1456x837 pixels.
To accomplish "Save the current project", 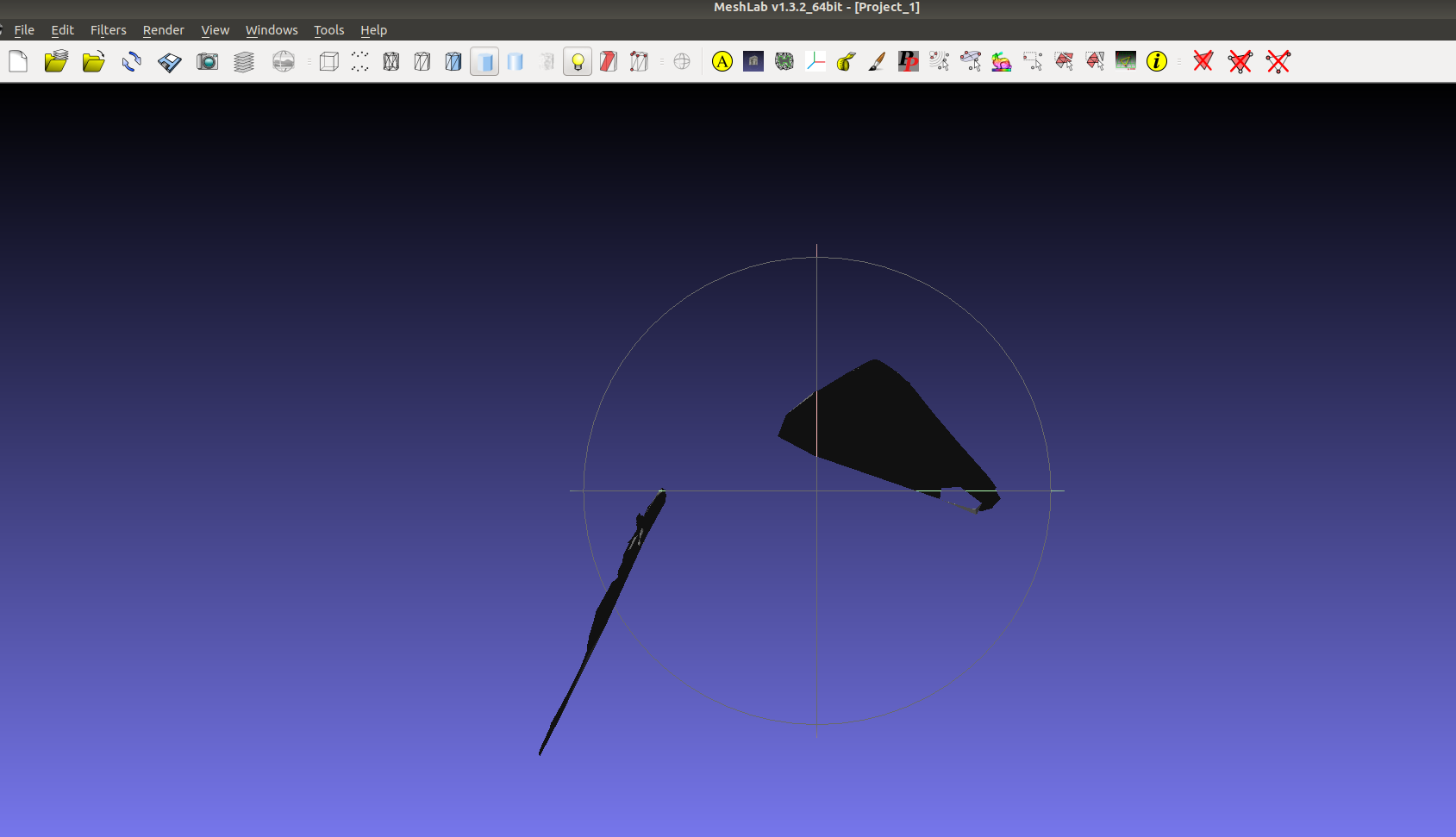I will point(169,61).
